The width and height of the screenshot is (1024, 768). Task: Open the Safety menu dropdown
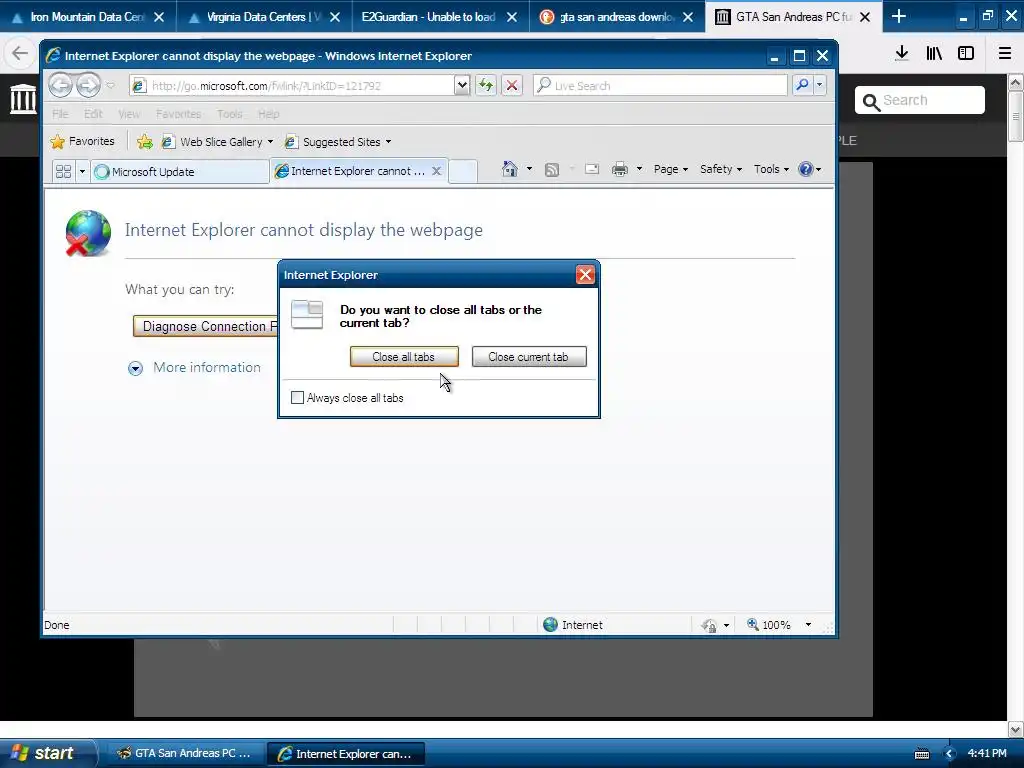coord(720,169)
